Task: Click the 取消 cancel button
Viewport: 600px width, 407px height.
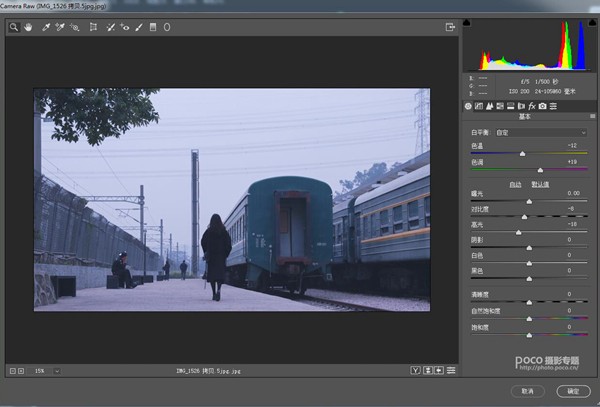Action: [528, 391]
